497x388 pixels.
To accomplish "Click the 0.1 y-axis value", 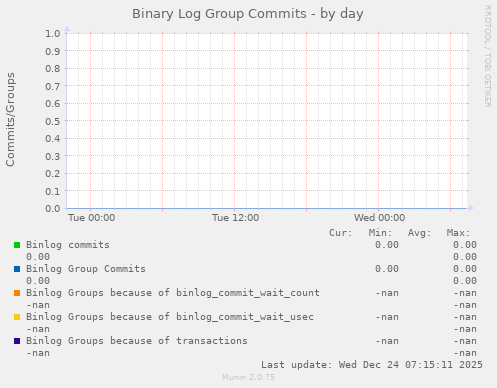I will (53, 191).
